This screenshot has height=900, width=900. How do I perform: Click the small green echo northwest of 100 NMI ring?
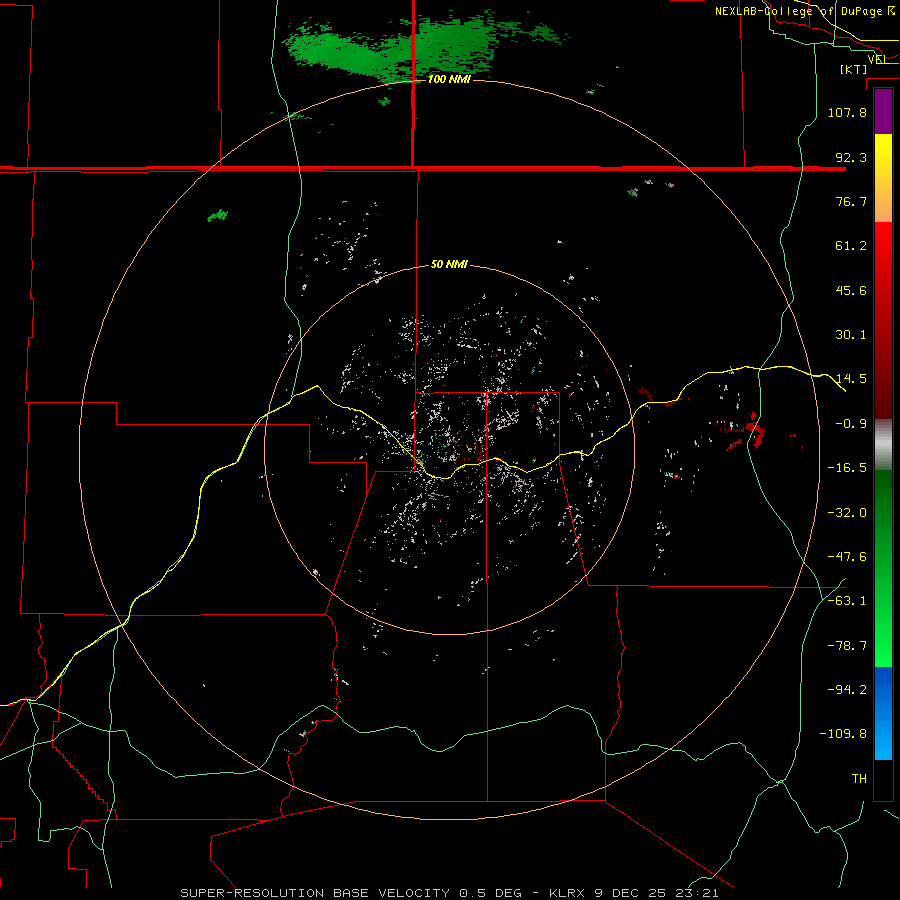point(218,216)
